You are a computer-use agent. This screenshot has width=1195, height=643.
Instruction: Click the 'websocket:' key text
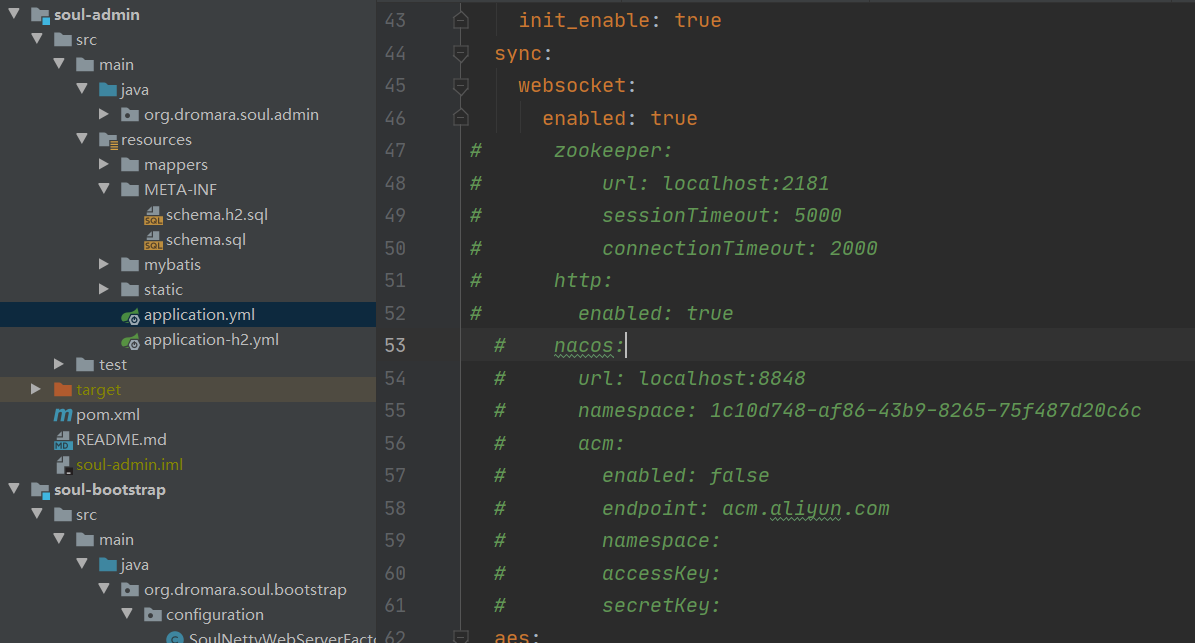click(x=577, y=85)
